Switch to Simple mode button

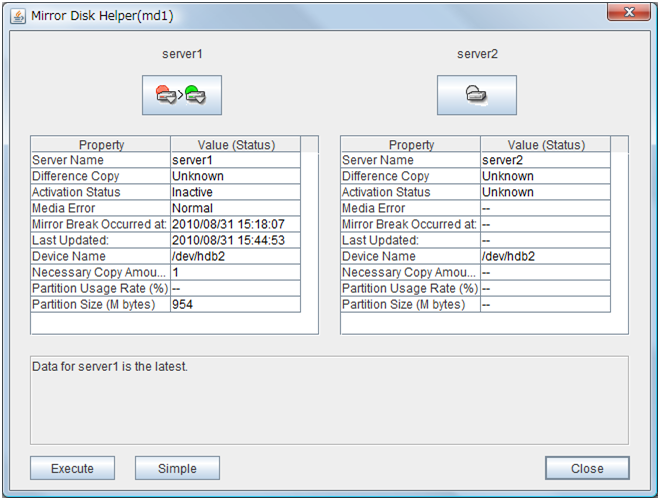(176, 468)
